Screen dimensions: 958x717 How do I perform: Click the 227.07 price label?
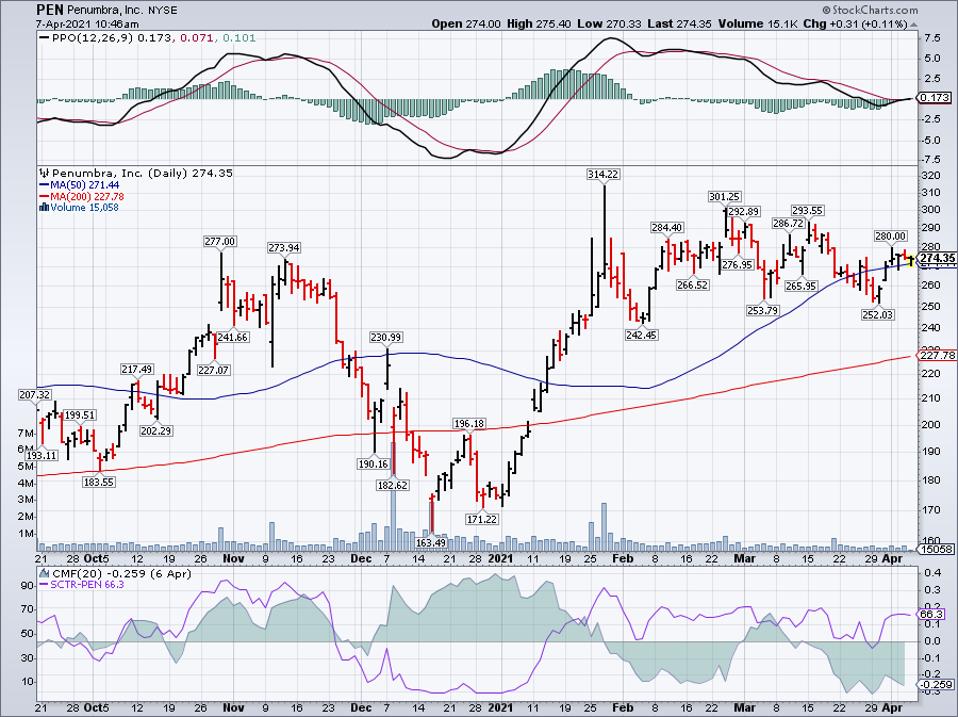click(214, 369)
